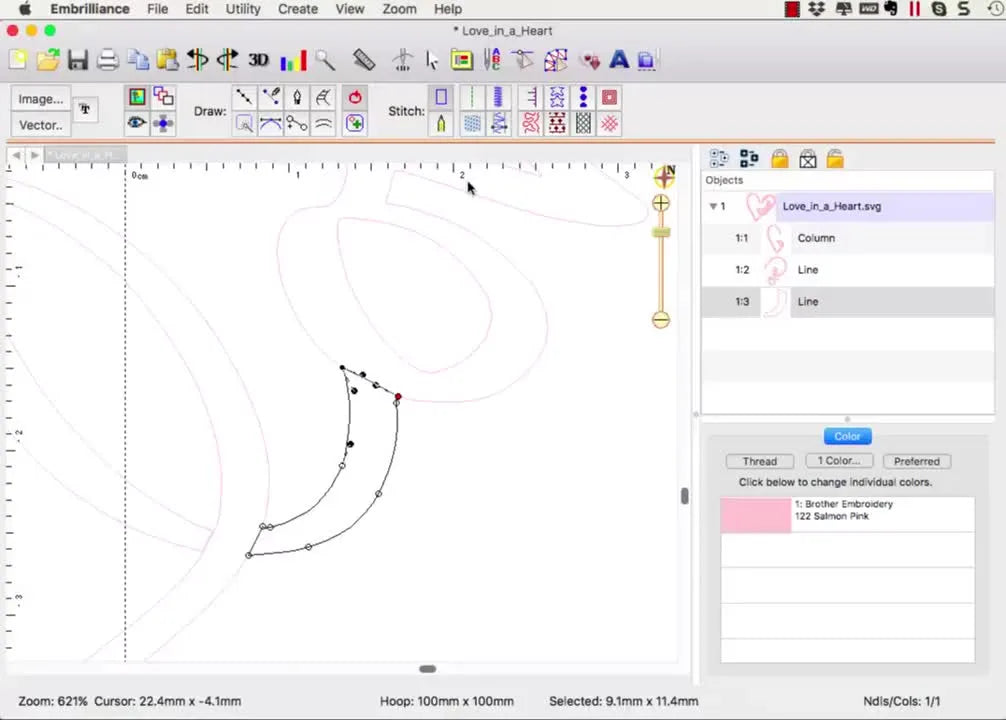The height and width of the screenshot is (720, 1006).
Task: Toggle the lock icon above the Objects panel
Action: tap(779, 158)
